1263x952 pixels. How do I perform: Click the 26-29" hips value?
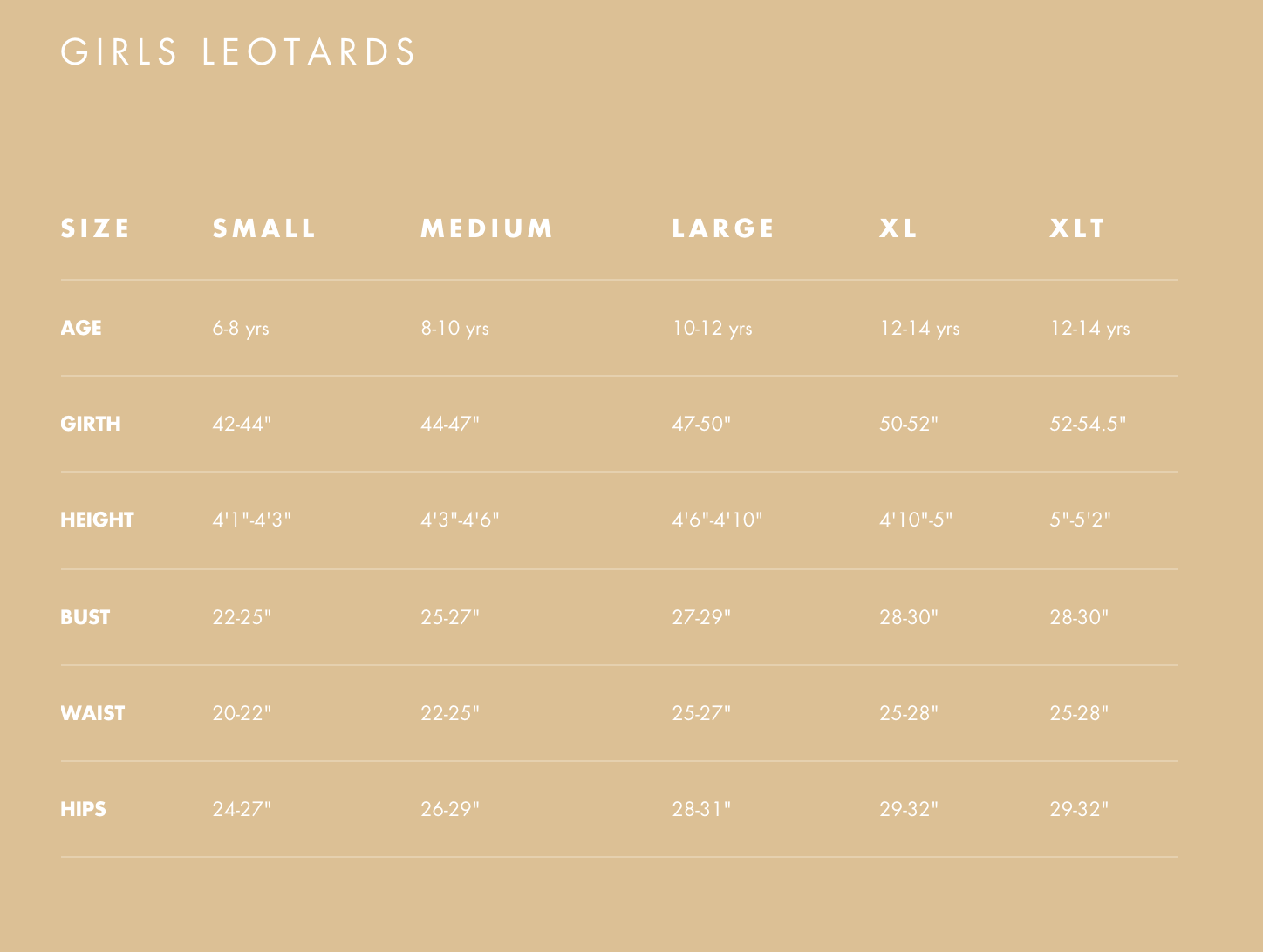click(x=450, y=809)
